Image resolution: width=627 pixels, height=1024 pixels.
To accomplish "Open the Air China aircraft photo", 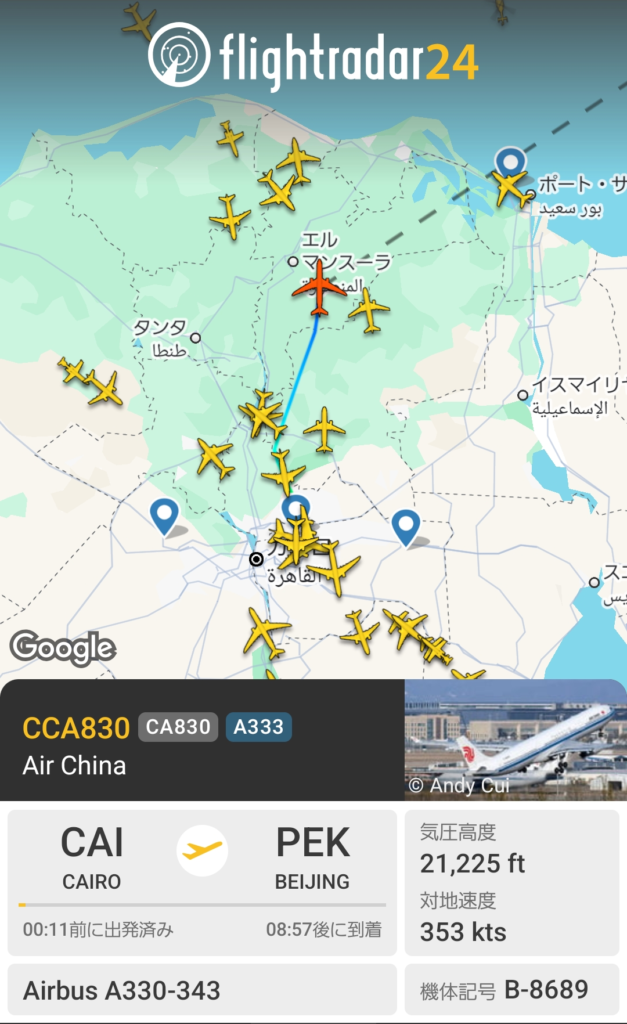I will [x=515, y=740].
